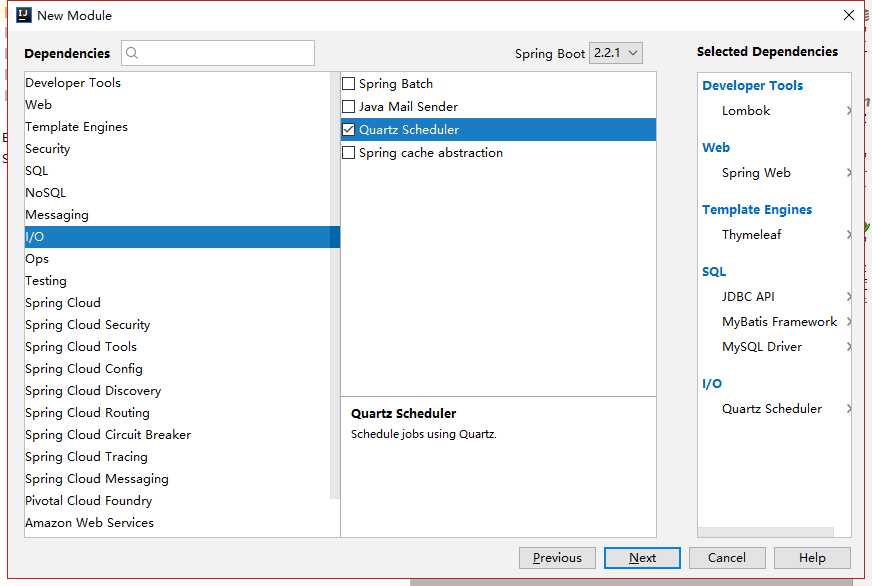Select the SQL category

pos(177,171)
